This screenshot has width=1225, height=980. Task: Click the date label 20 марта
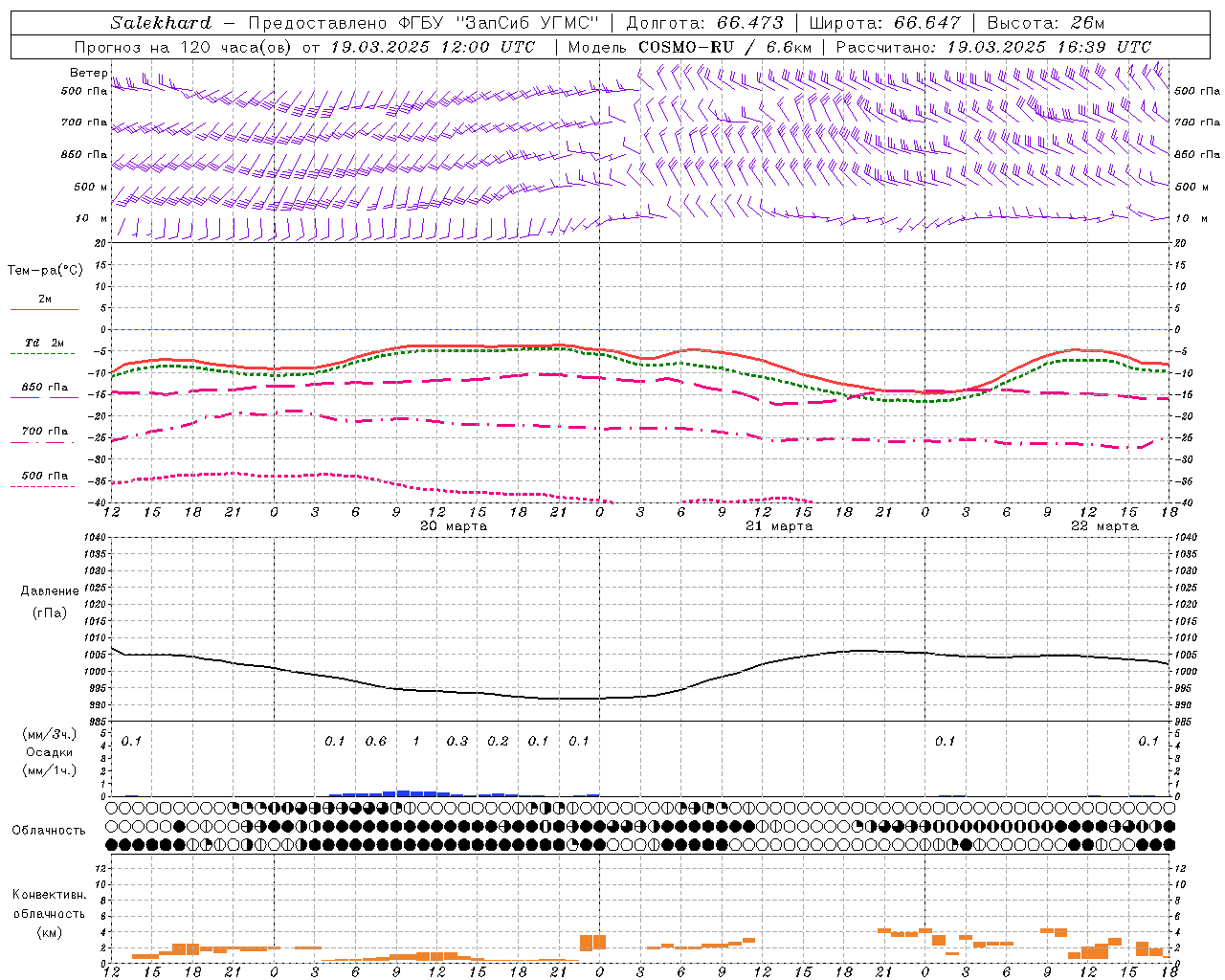[x=454, y=526]
